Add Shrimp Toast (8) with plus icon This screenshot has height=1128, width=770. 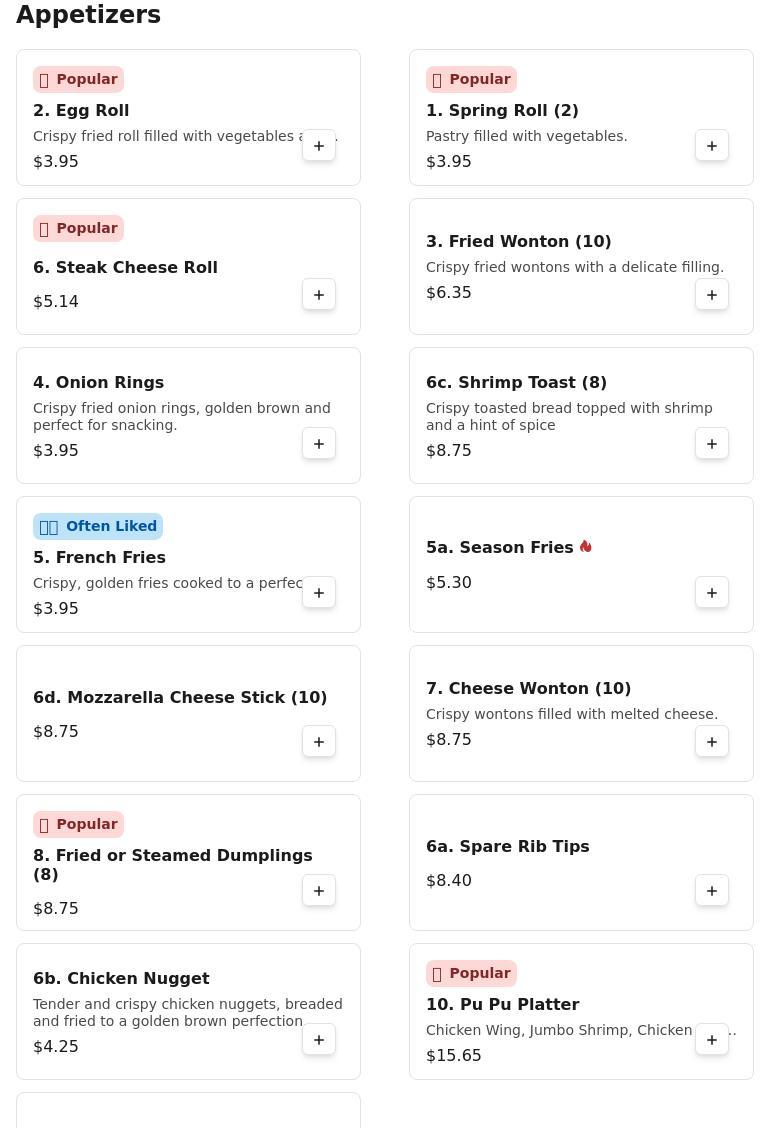click(x=712, y=443)
